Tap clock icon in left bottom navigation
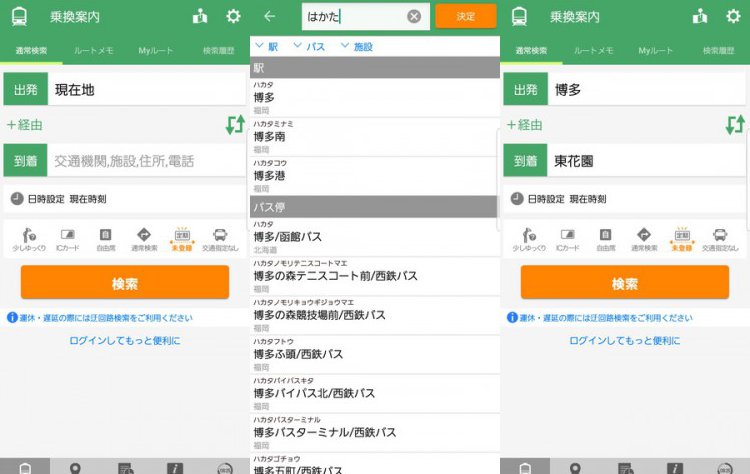Viewport: 750px width, 474px height. [x=225, y=468]
